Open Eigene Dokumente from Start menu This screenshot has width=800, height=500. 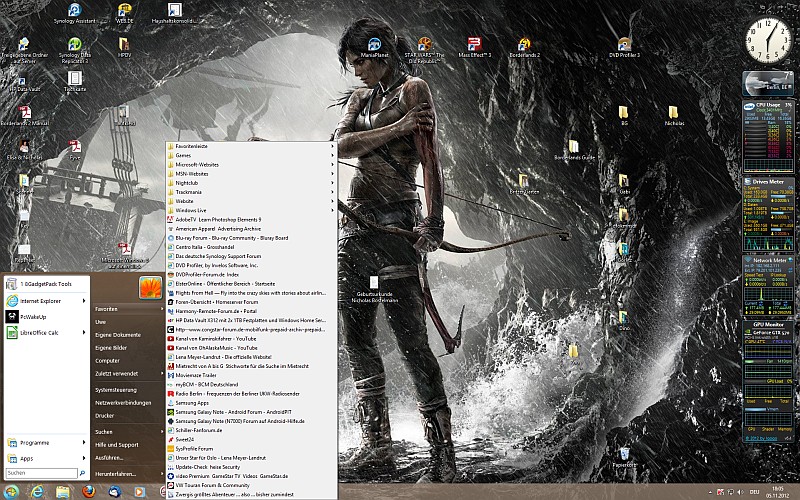[129, 335]
